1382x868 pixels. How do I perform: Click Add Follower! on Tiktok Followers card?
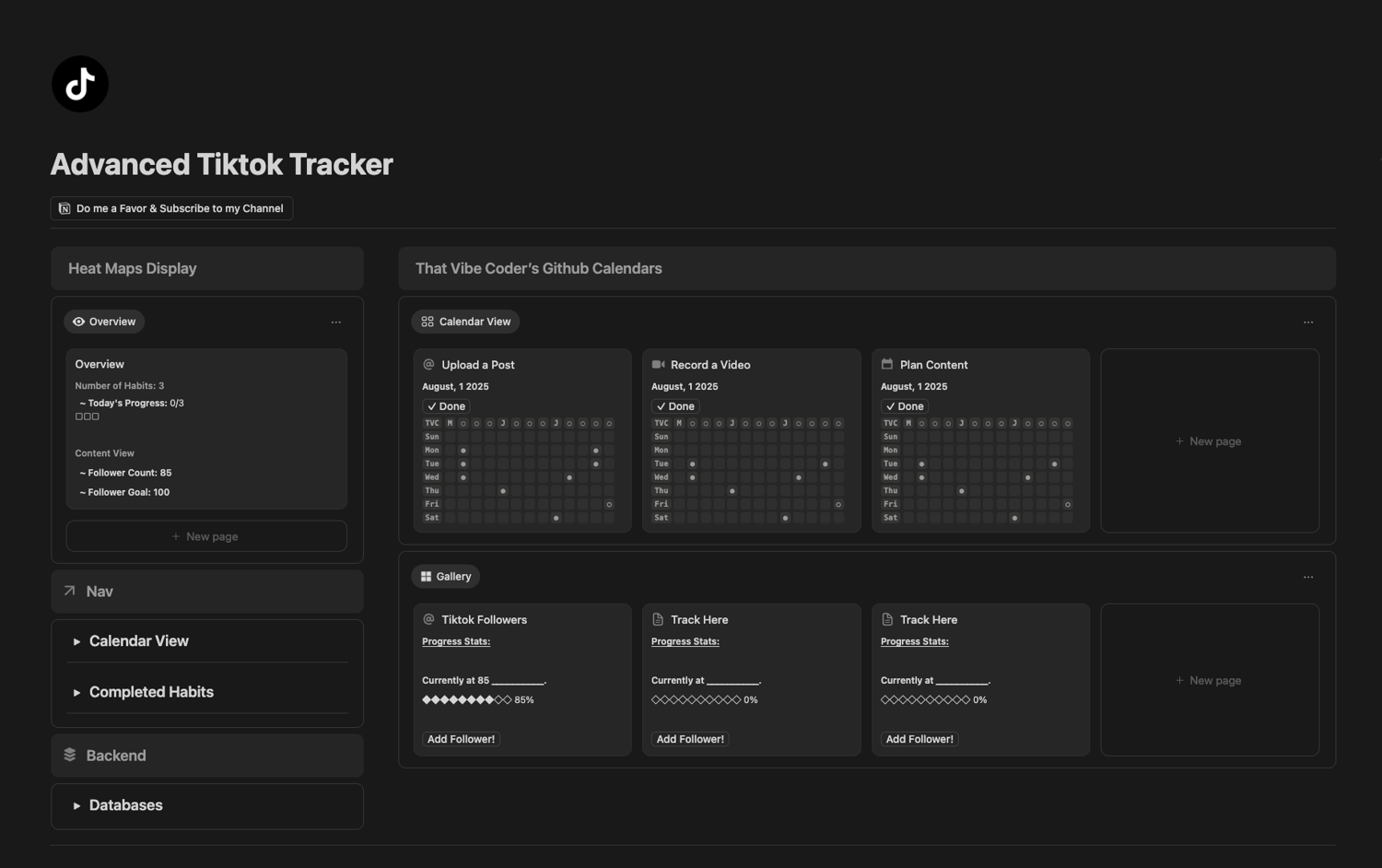coord(461,739)
